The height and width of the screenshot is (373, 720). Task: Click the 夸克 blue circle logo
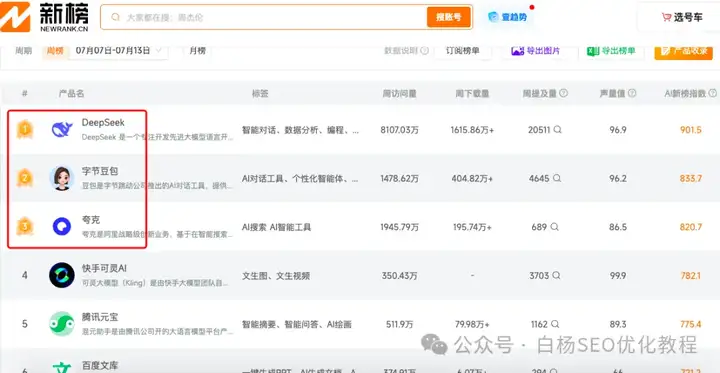(x=62, y=227)
